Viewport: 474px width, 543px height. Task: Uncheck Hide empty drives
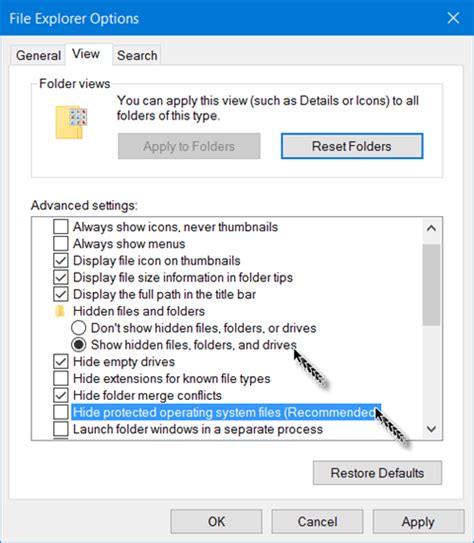pos(61,362)
